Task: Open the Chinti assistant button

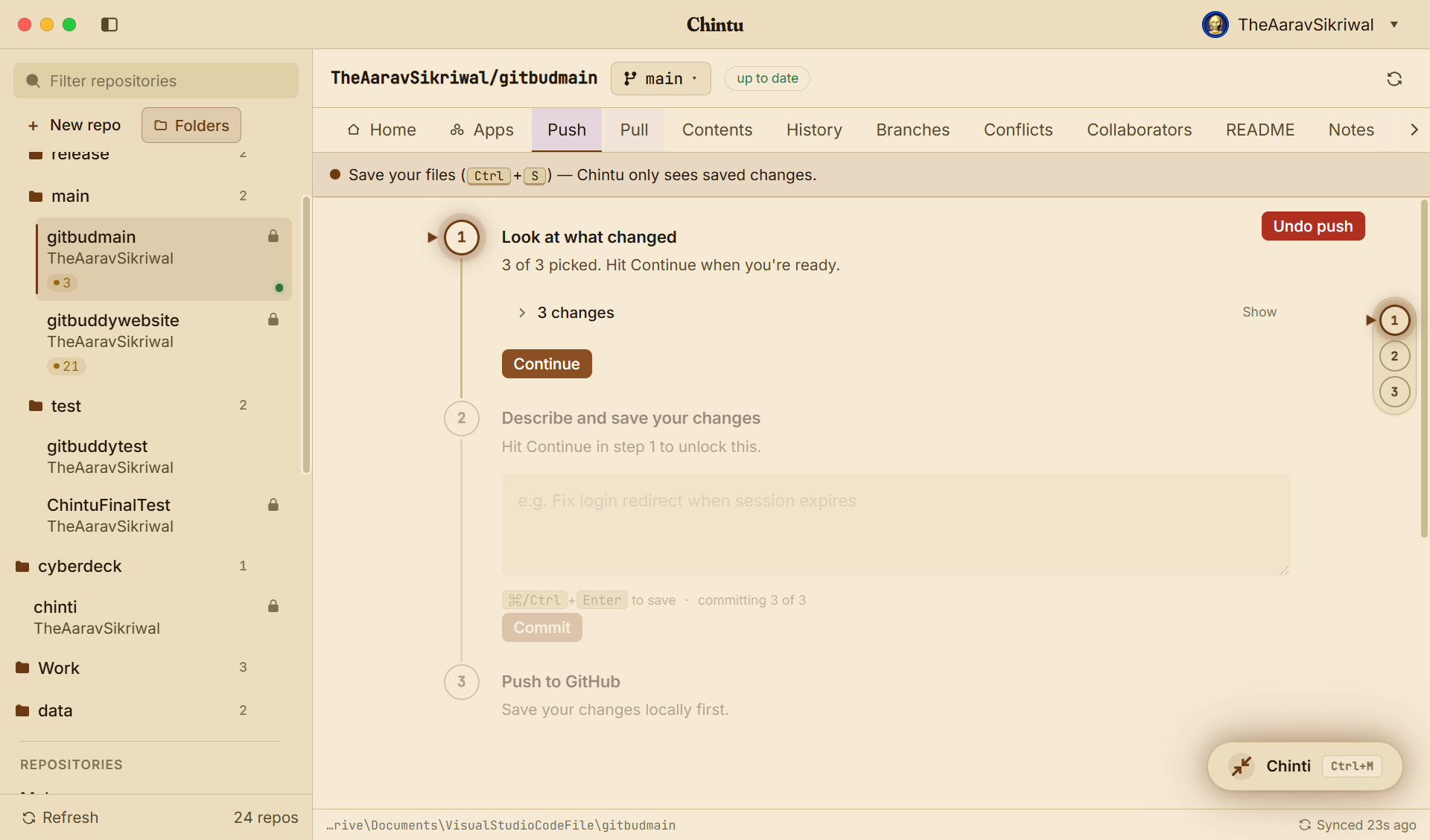Action: [1305, 766]
